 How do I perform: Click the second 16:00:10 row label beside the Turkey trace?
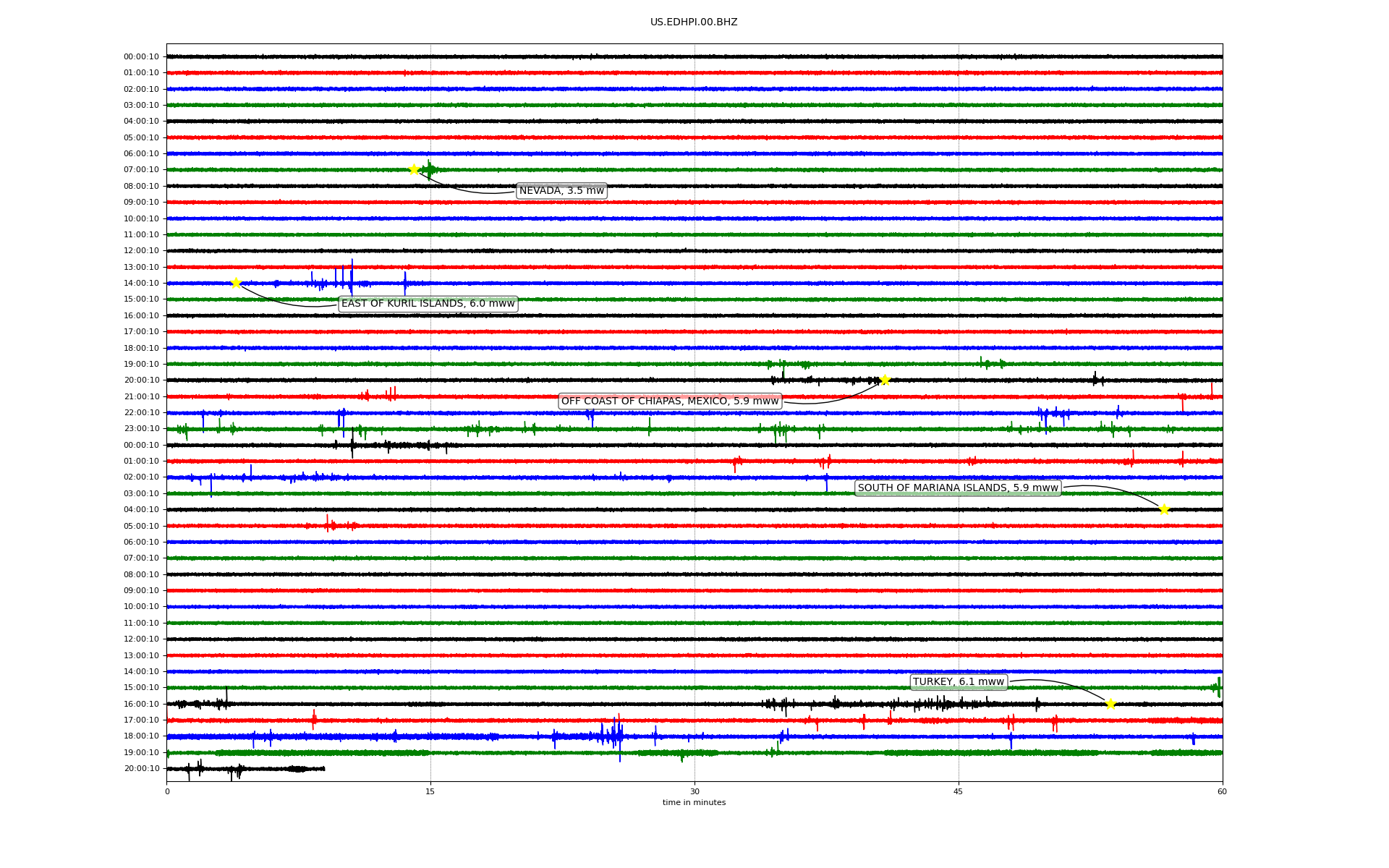(141, 705)
